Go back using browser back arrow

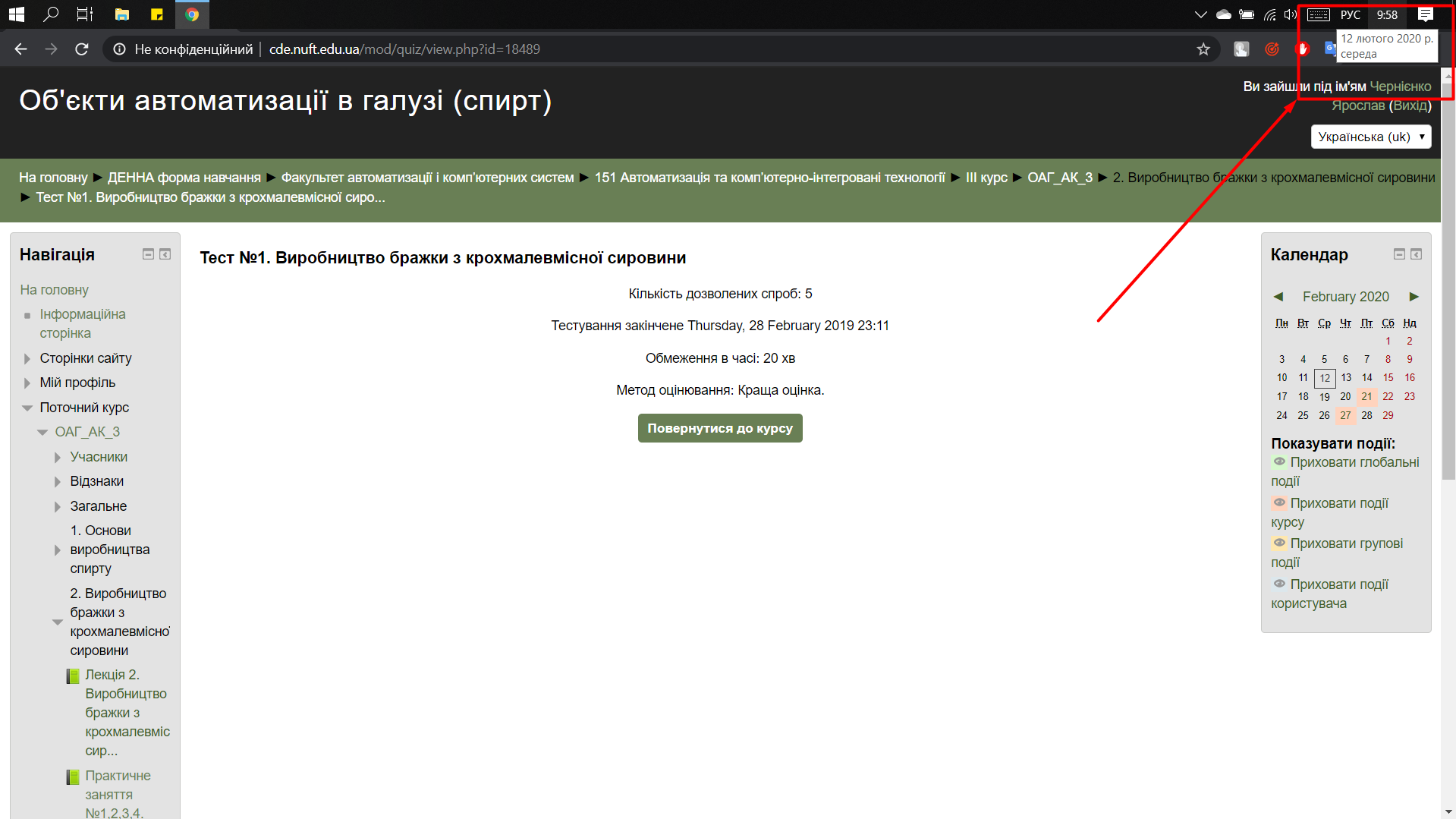click(x=20, y=49)
